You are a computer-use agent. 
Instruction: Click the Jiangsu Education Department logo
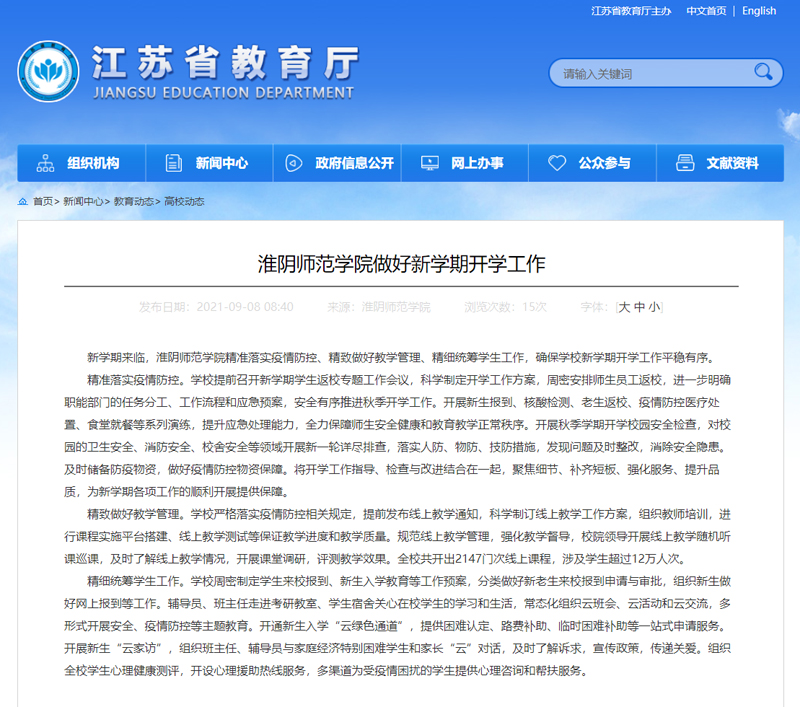point(49,74)
